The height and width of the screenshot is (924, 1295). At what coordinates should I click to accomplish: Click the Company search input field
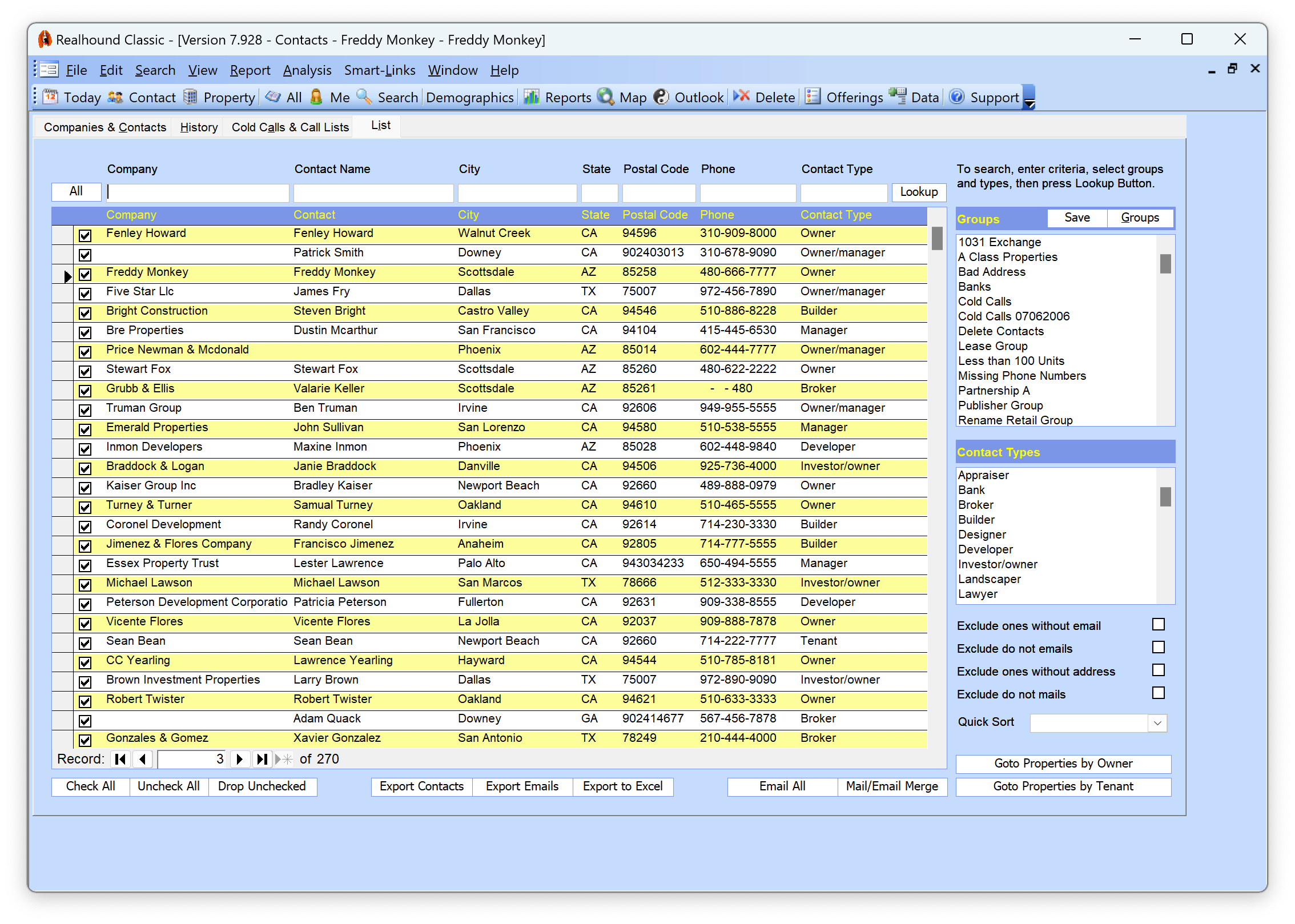pos(198,192)
